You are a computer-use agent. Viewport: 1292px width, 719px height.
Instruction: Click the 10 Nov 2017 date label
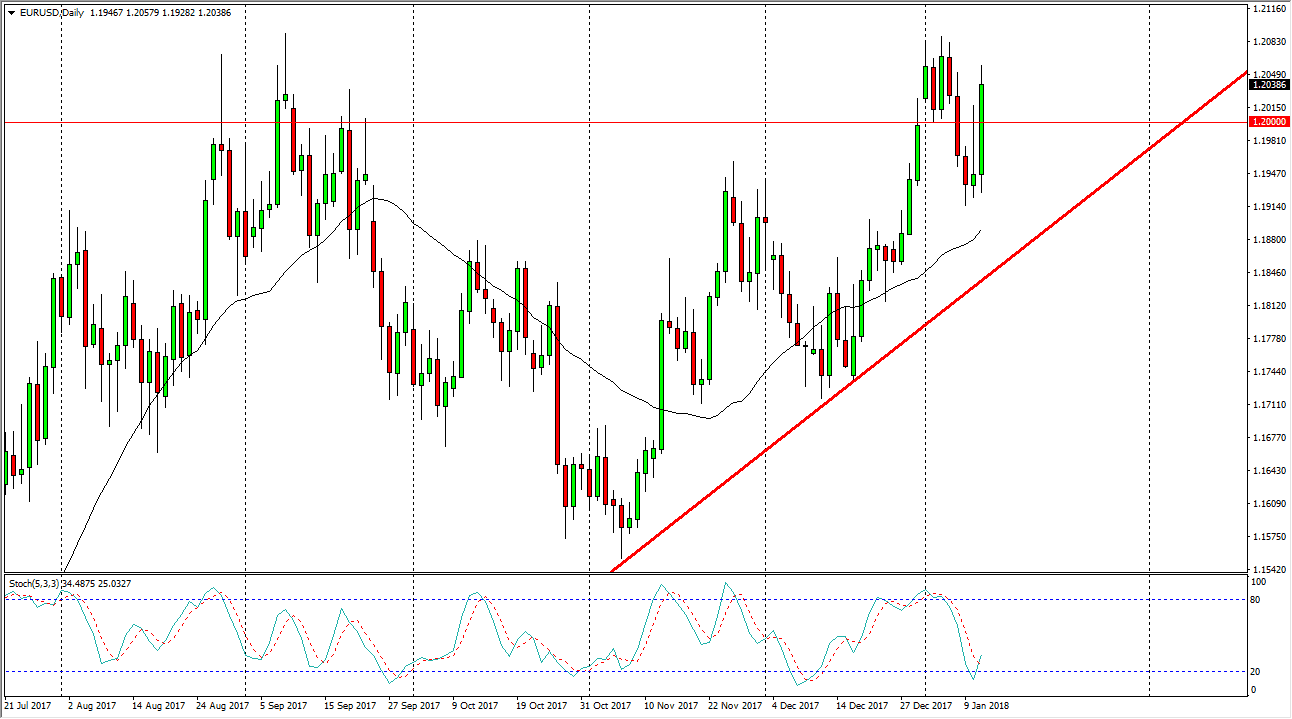670,706
